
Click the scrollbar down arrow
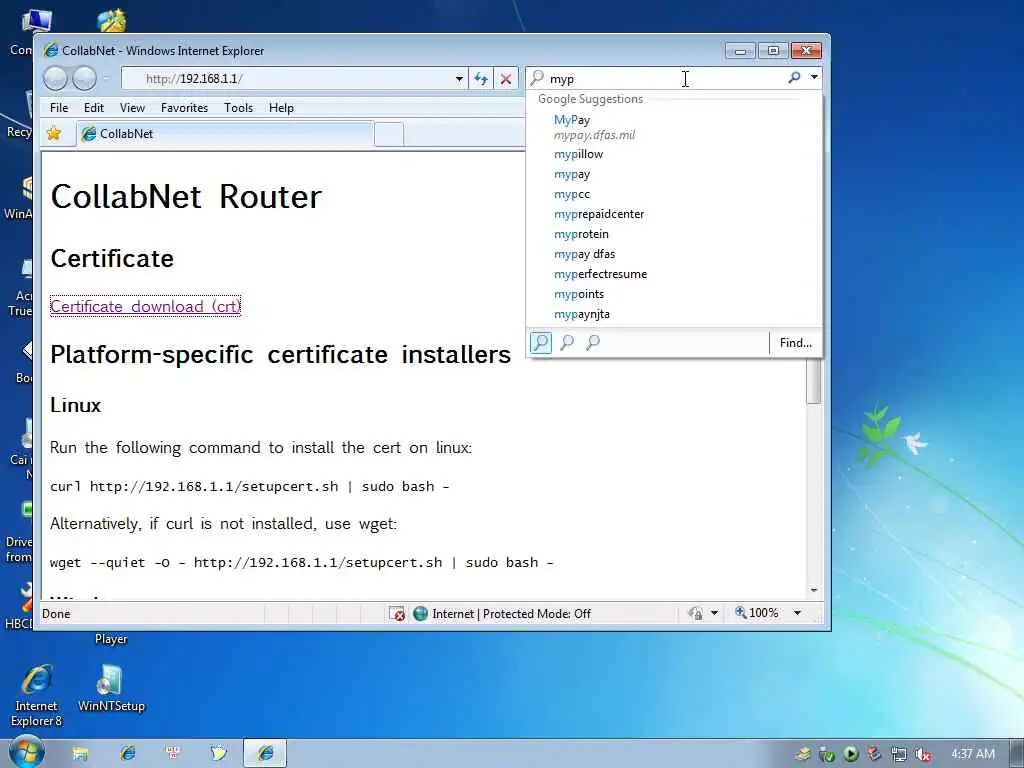(x=814, y=590)
